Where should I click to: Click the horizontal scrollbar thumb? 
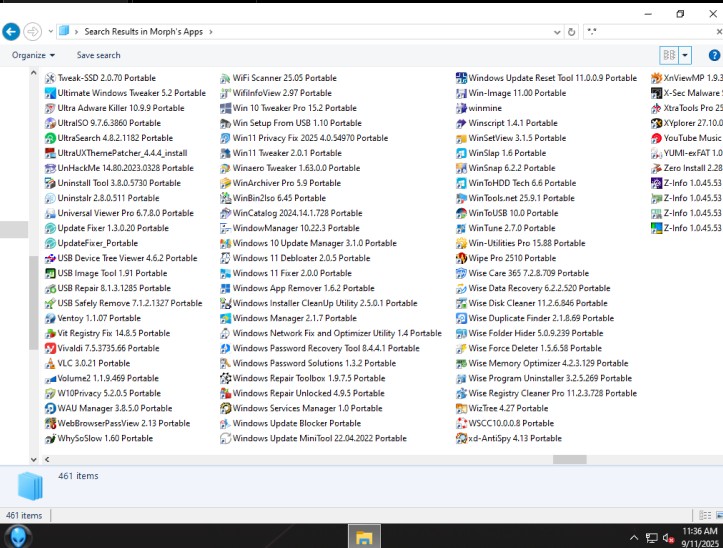569,460
